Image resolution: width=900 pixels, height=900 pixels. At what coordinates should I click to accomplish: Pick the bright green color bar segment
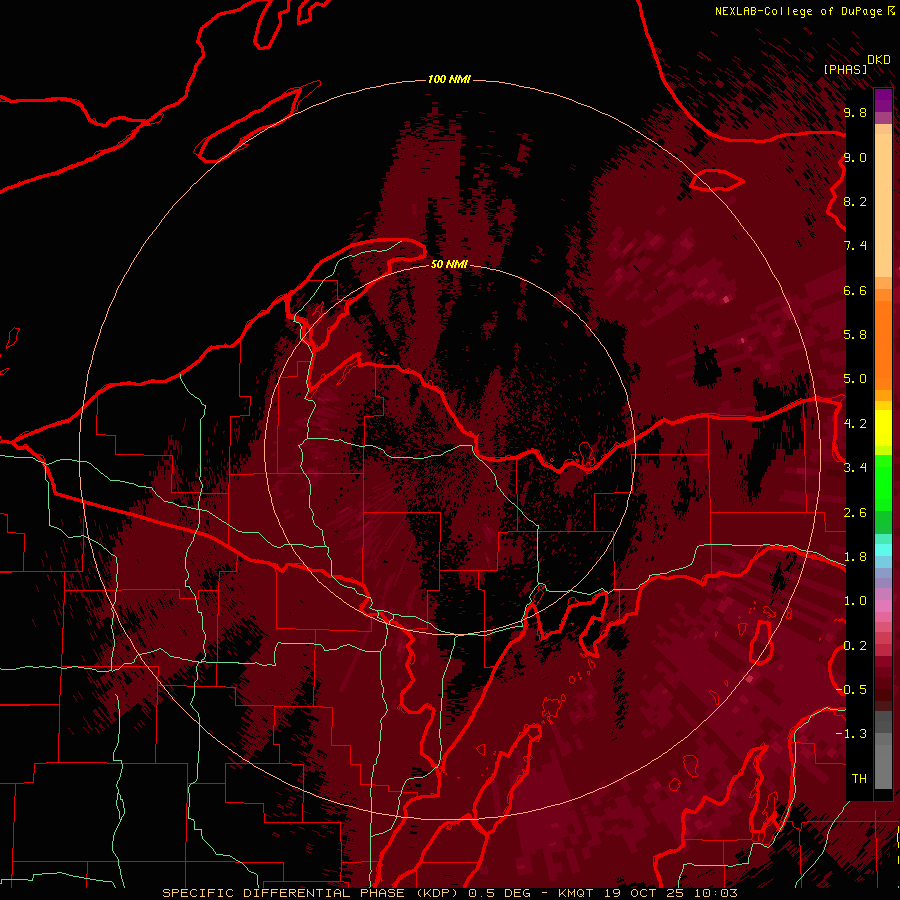883,484
